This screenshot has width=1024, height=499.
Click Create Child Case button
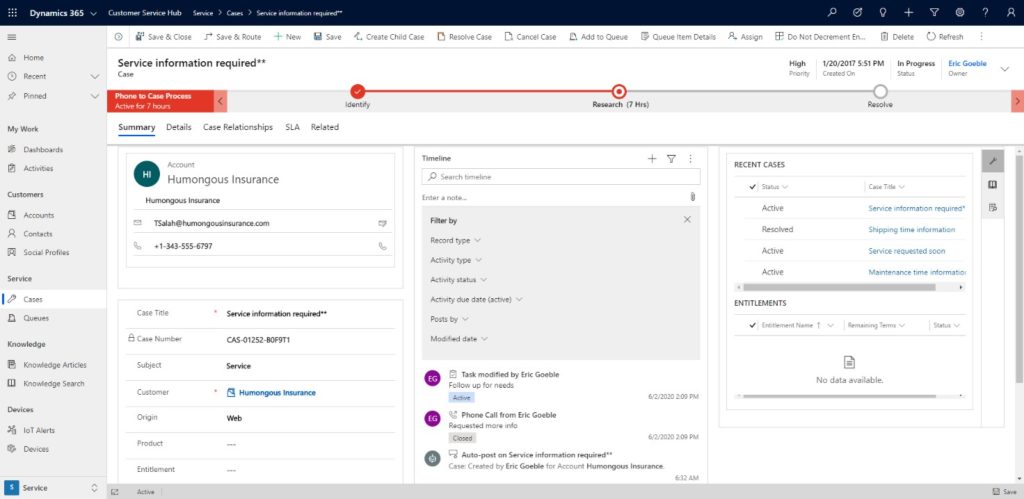pyautogui.click(x=389, y=37)
